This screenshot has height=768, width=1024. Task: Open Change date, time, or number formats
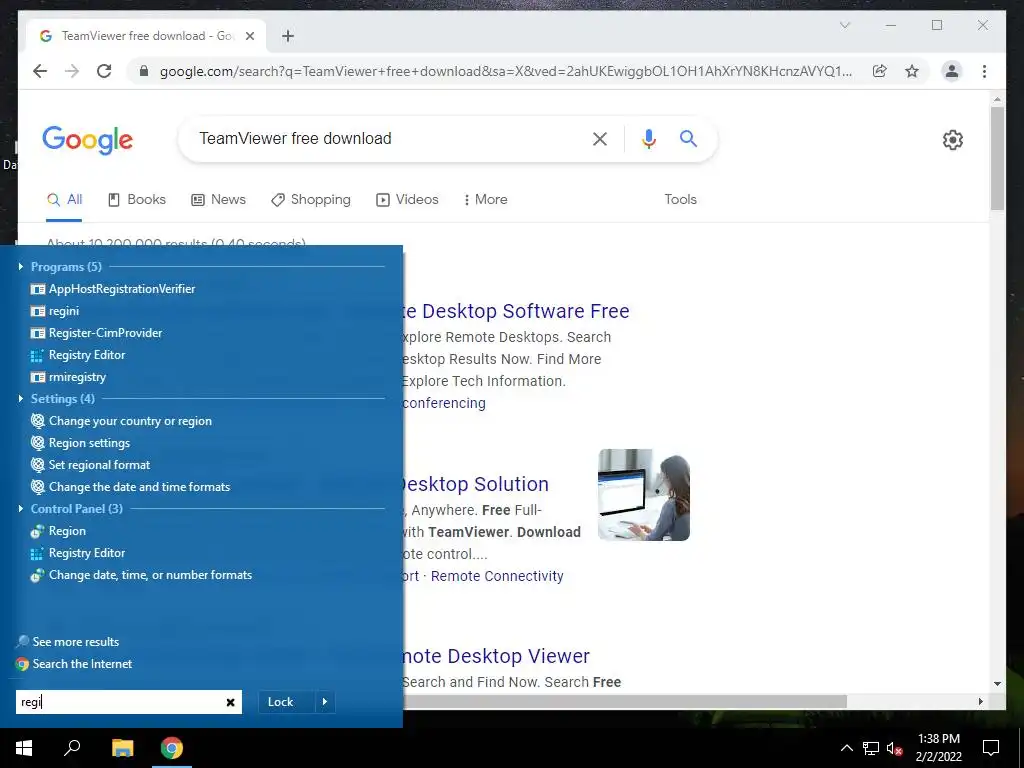(141, 575)
